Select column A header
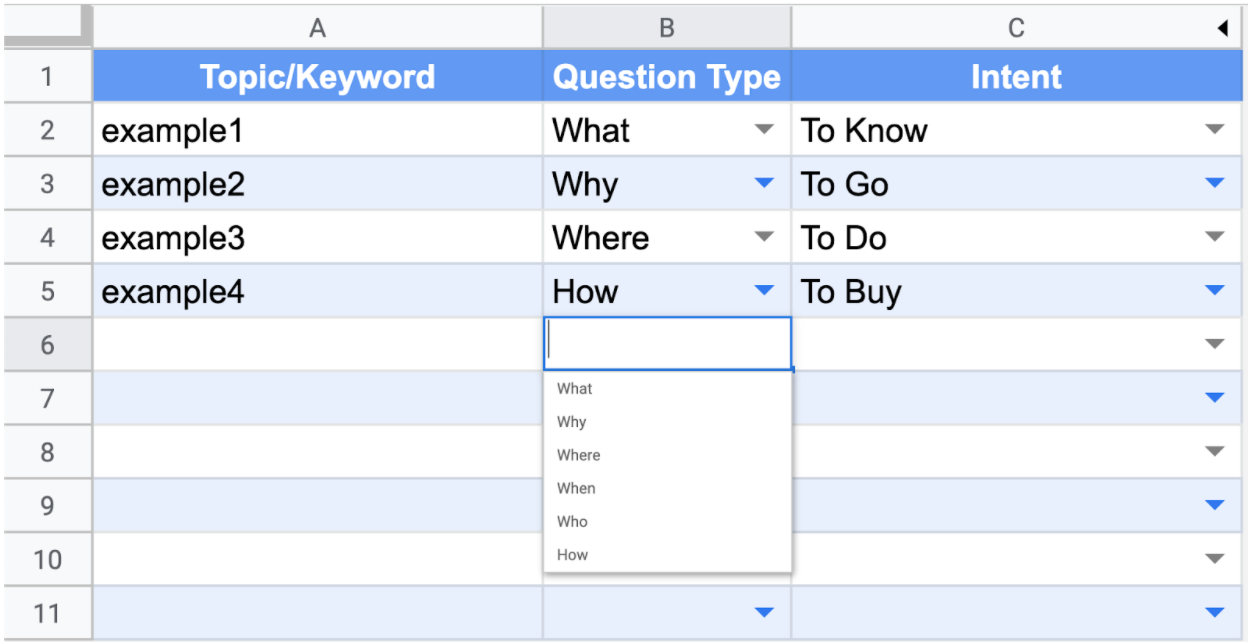Image resolution: width=1248 pixels, height=644 pixels. tap(318, 29)
